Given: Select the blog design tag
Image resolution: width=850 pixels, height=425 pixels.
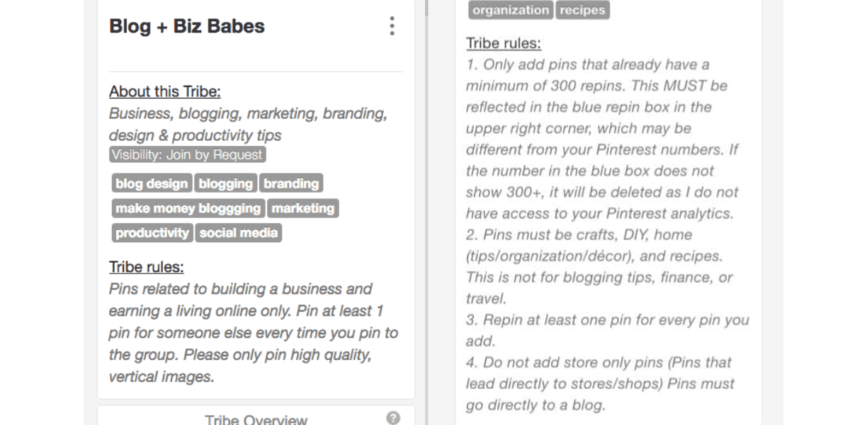Looking at the screenshot, I should [152, 184].
